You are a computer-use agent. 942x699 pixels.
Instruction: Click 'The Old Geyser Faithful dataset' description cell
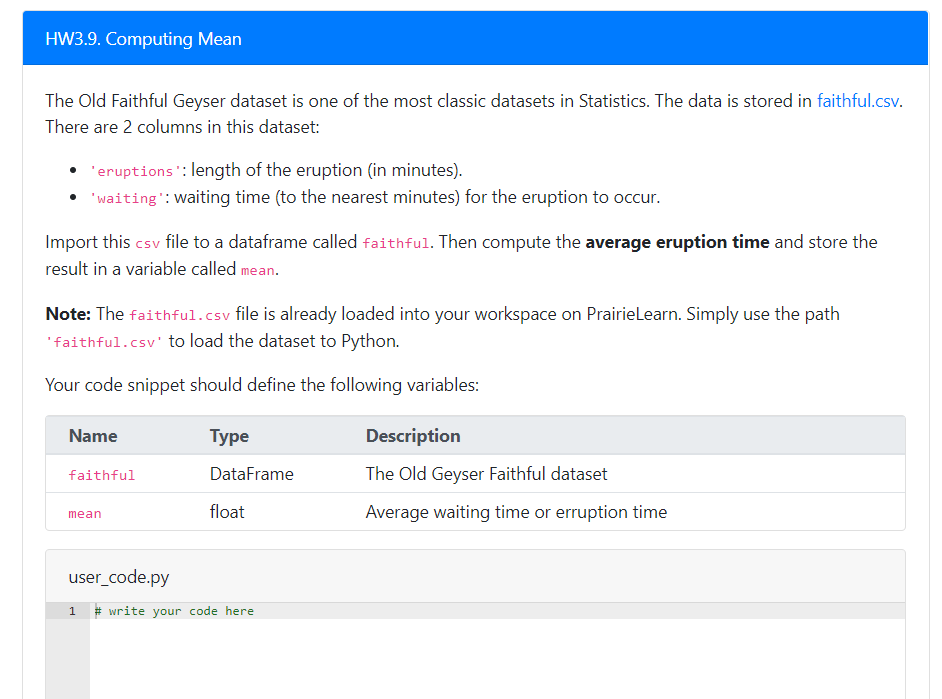(x=485, y=474)
